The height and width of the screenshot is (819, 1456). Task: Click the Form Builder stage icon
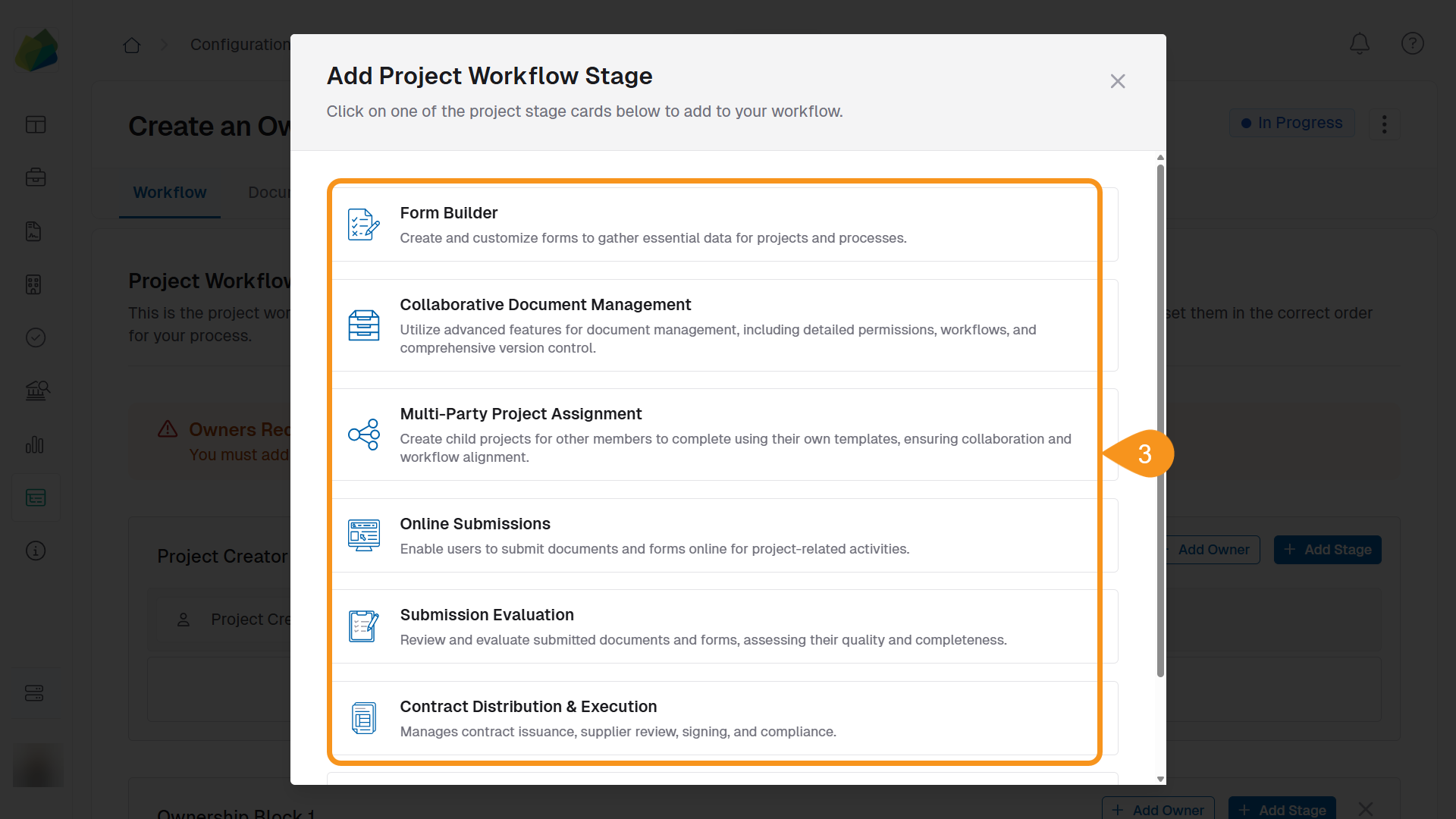coord(363,224)
